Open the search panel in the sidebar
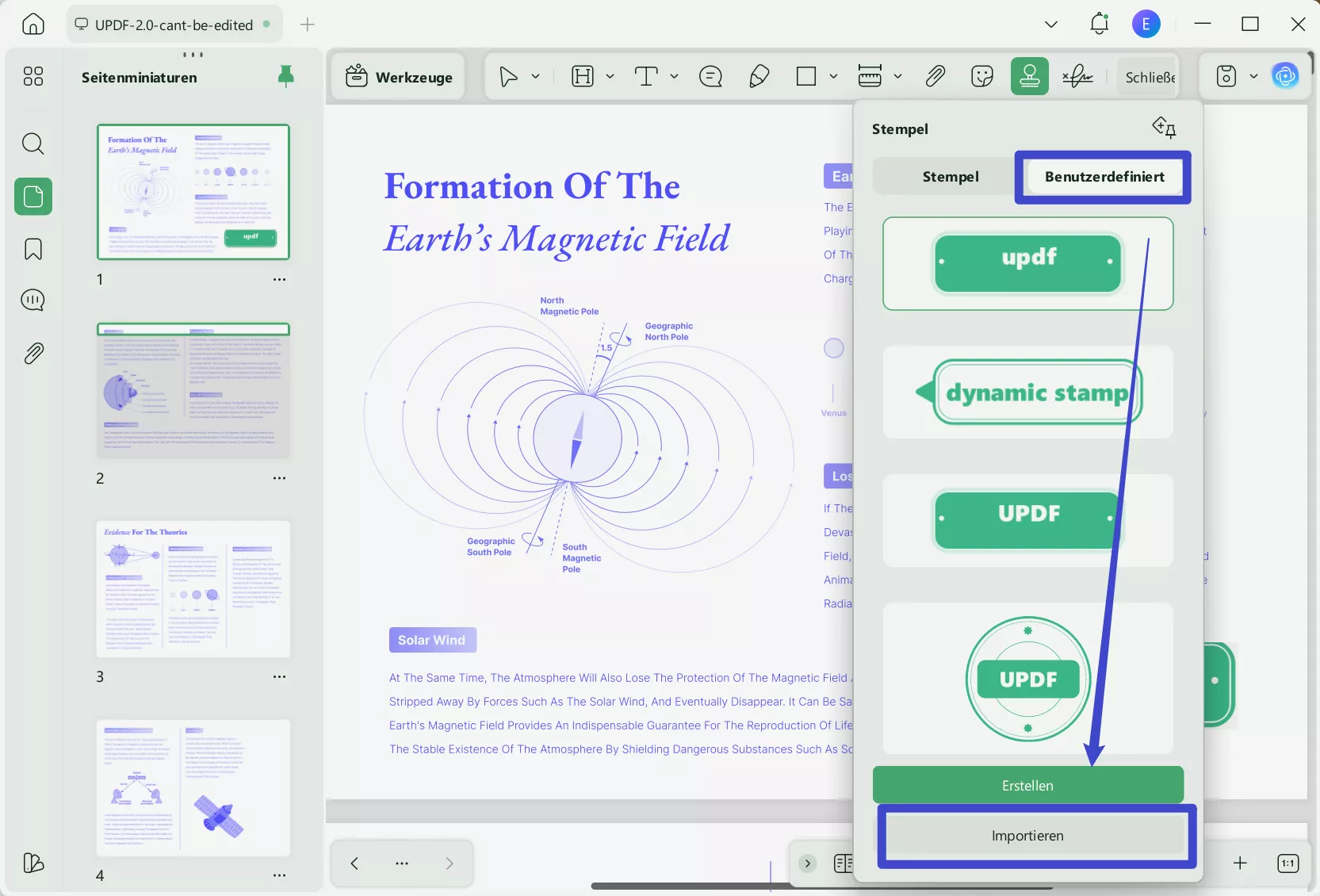The width and height of the screenshot is (1320, 896). coord(33,144)
